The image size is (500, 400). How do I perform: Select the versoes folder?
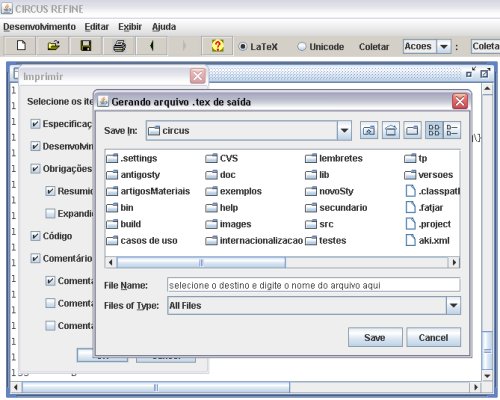(x=429, y=175)
